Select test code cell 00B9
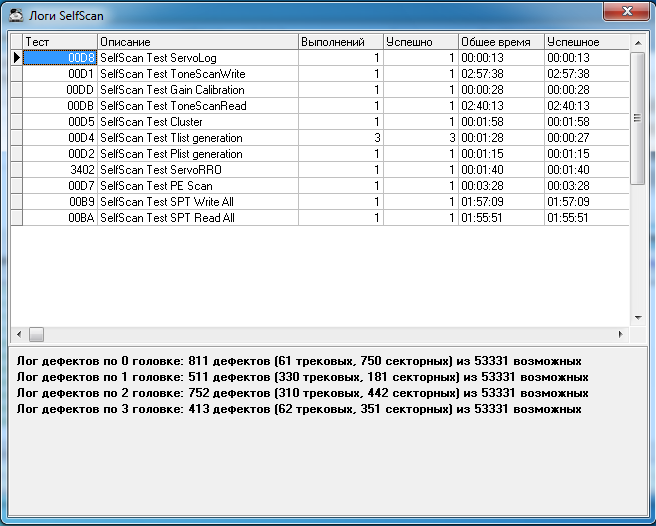 pos(60,202)
